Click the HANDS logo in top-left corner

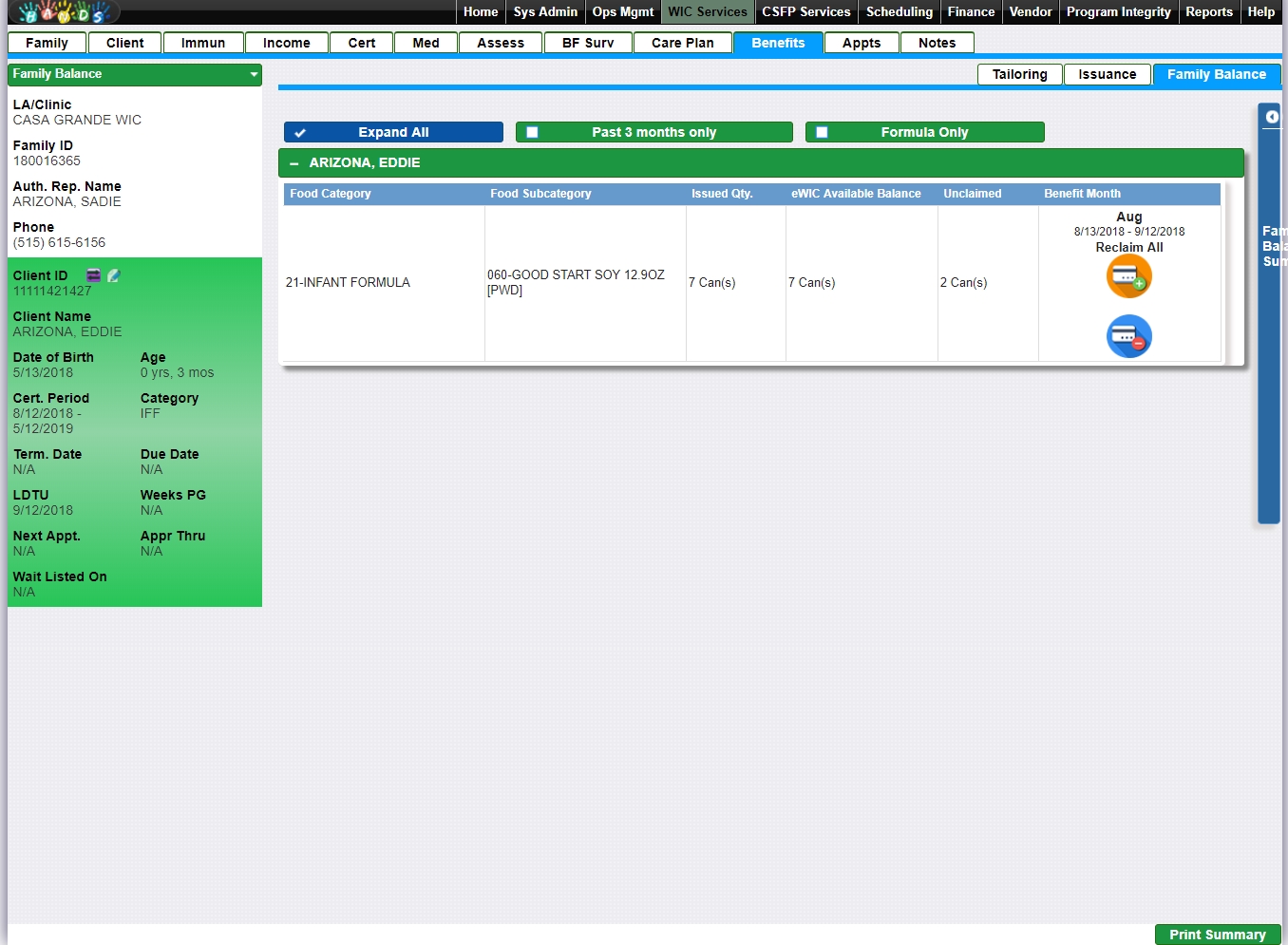[63, 12]
